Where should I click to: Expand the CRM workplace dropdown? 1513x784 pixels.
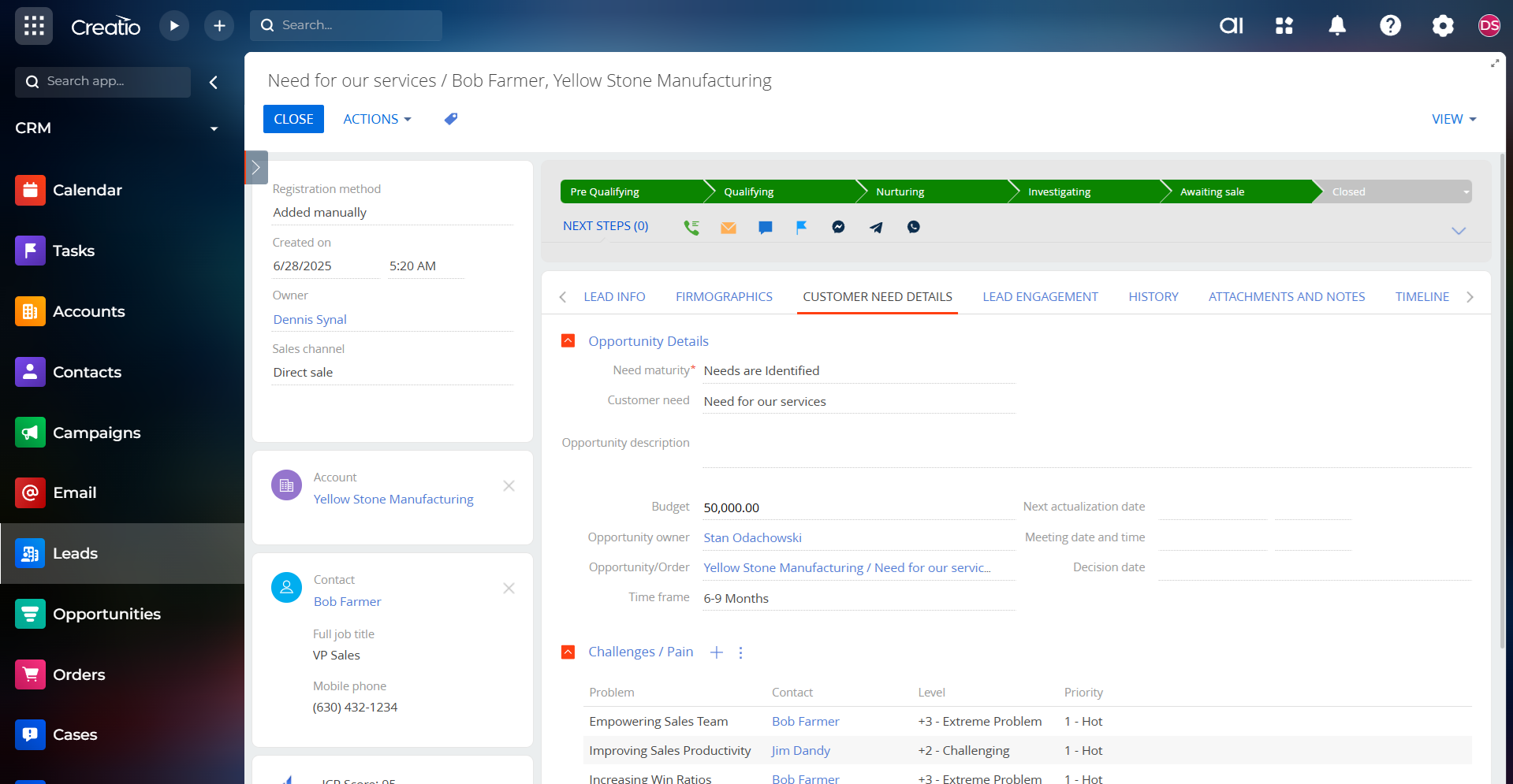(x=214, y=128)
